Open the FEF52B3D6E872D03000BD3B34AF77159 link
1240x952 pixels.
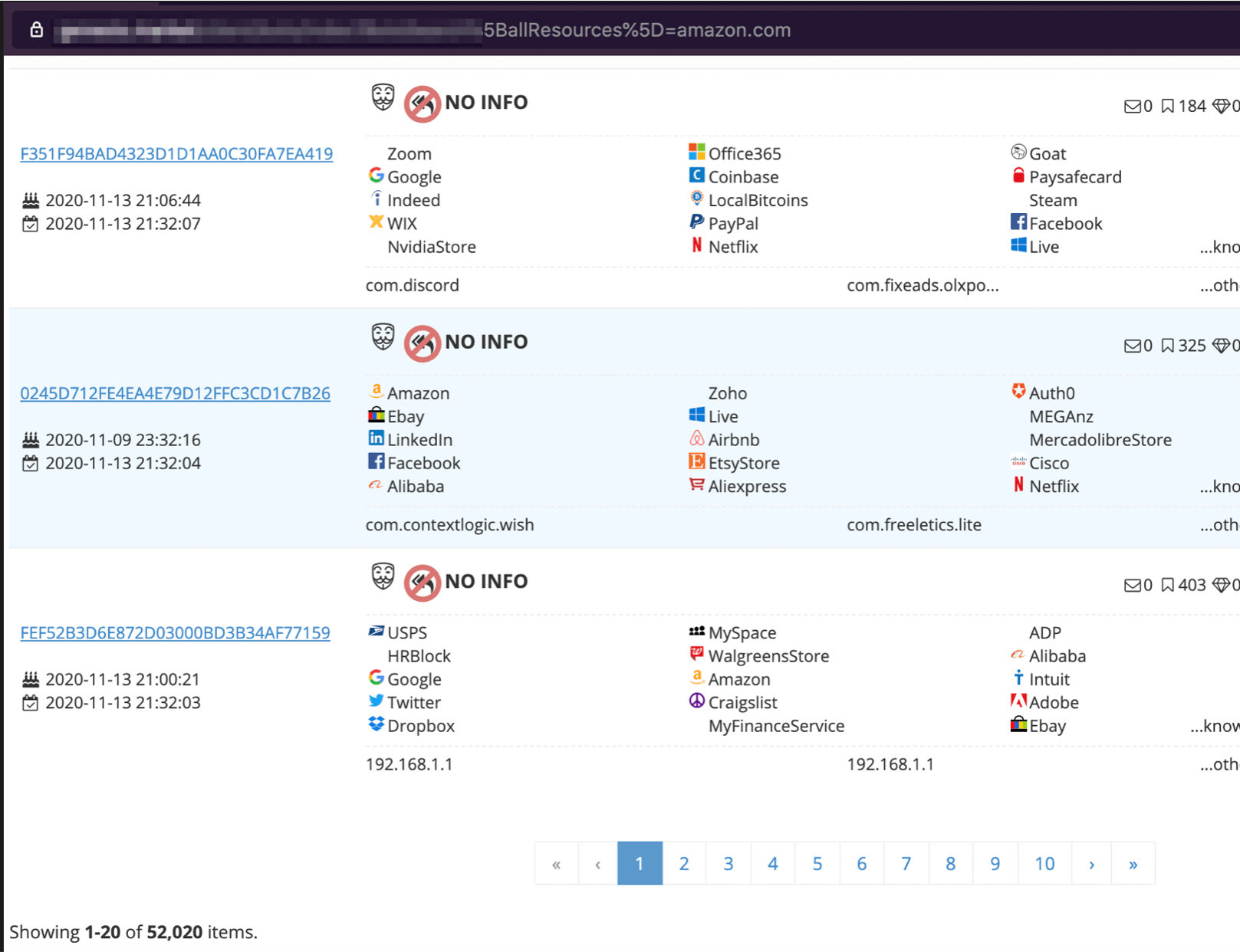(x=175, y=633)
